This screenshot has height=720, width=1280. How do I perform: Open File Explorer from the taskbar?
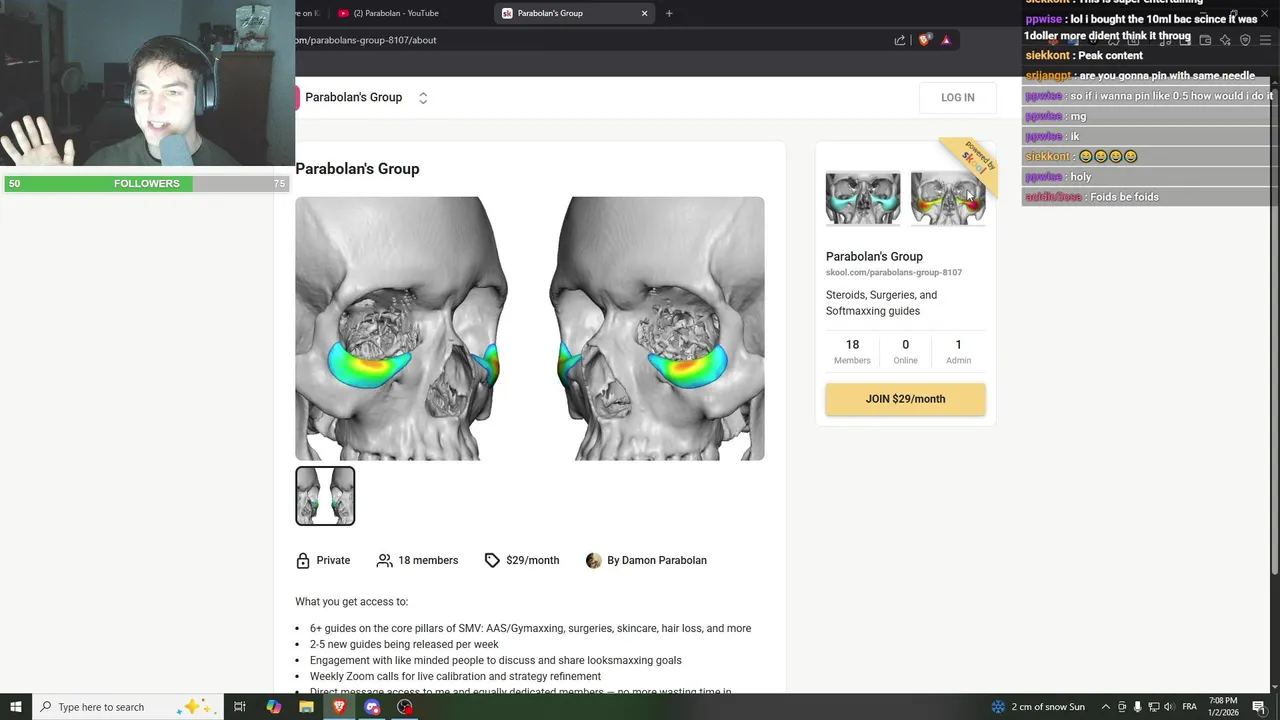pyautogui.click(x=306, y=707)
